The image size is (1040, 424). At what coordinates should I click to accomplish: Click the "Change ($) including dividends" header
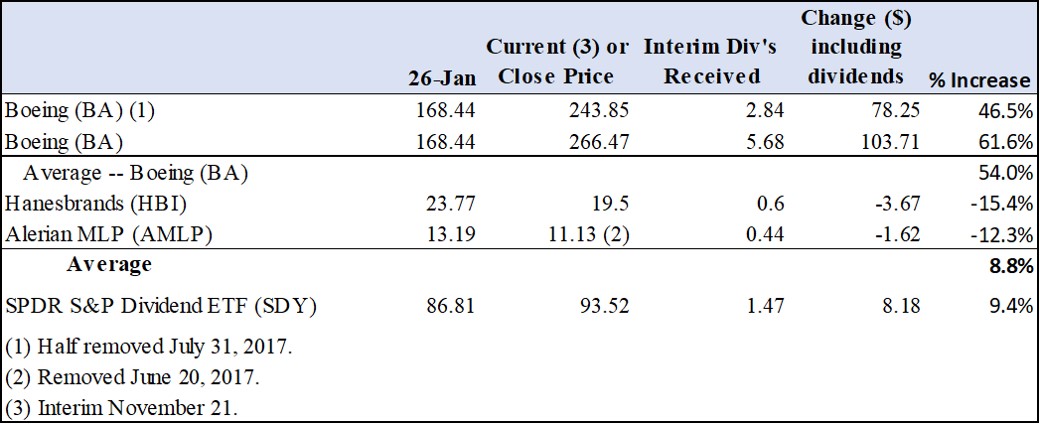pyautogui.click(x=855, y=46)
